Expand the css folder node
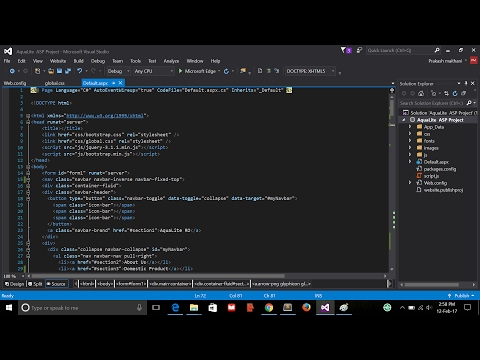Viewport: 480px width, 360px height. [x=410, y=134]
